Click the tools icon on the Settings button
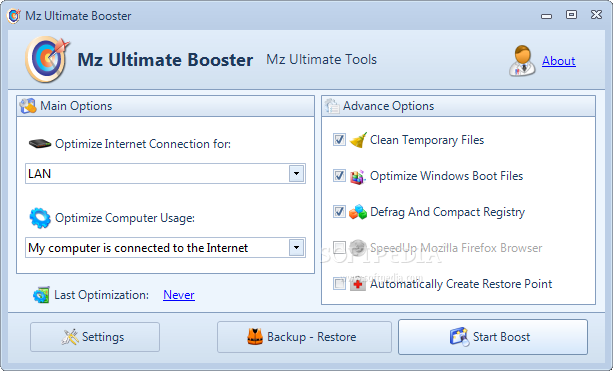The image size is (613, 371). coord(70,337)
